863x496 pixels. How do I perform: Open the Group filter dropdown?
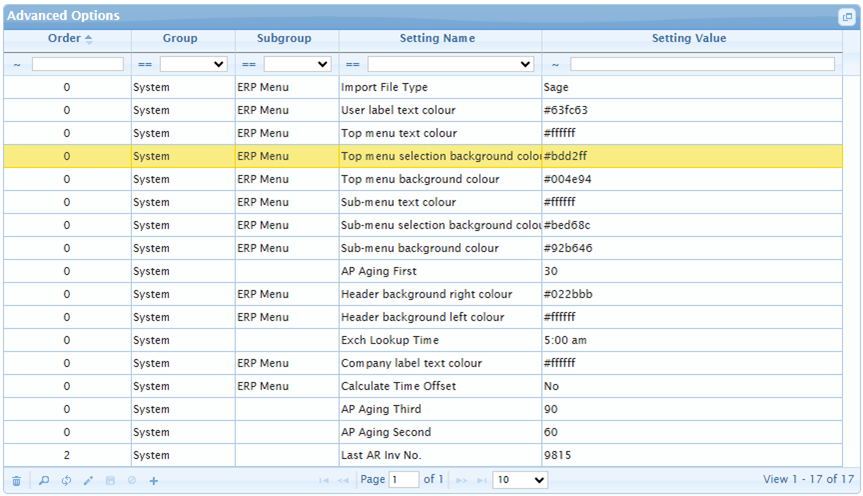193,64
